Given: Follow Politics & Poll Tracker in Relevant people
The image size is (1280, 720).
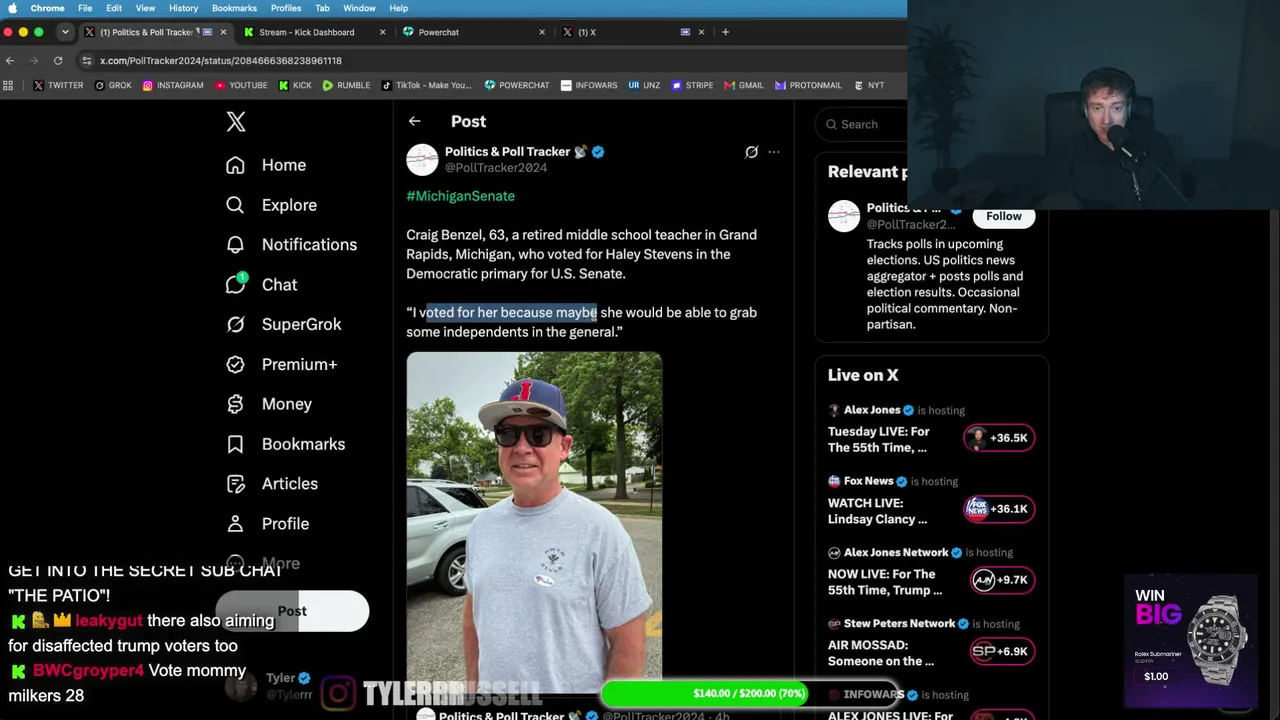Looking at the screenshot, I should (1004, 217).
